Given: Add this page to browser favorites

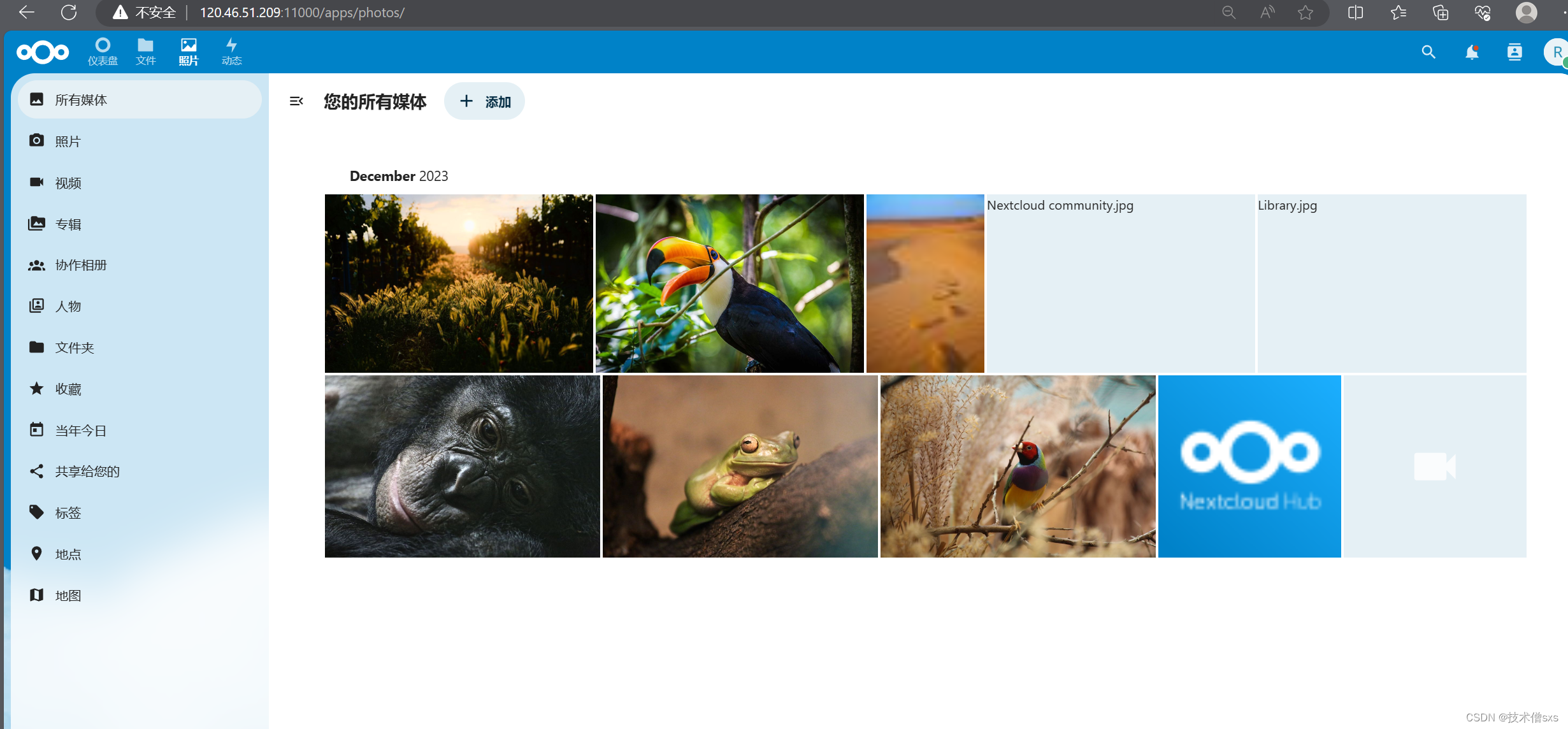Looking at the screenshot, I should tap(1305, 12).
